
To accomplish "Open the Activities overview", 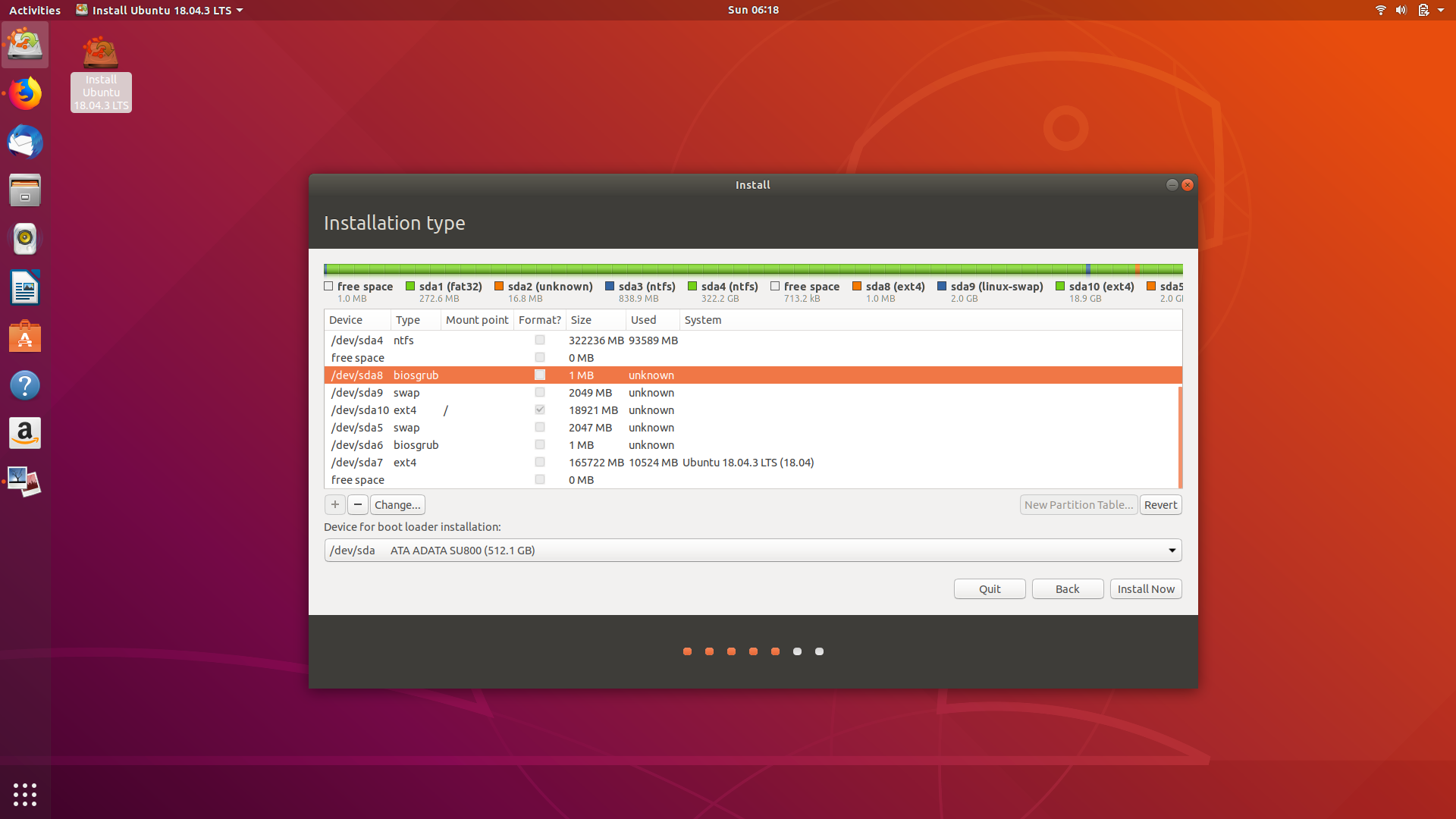I will click(x=35, y=10).
